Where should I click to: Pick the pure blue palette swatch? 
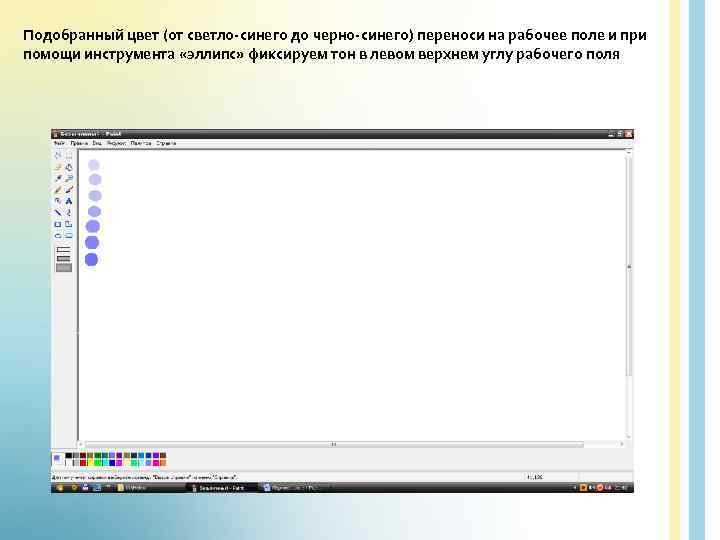pos(112,463)
